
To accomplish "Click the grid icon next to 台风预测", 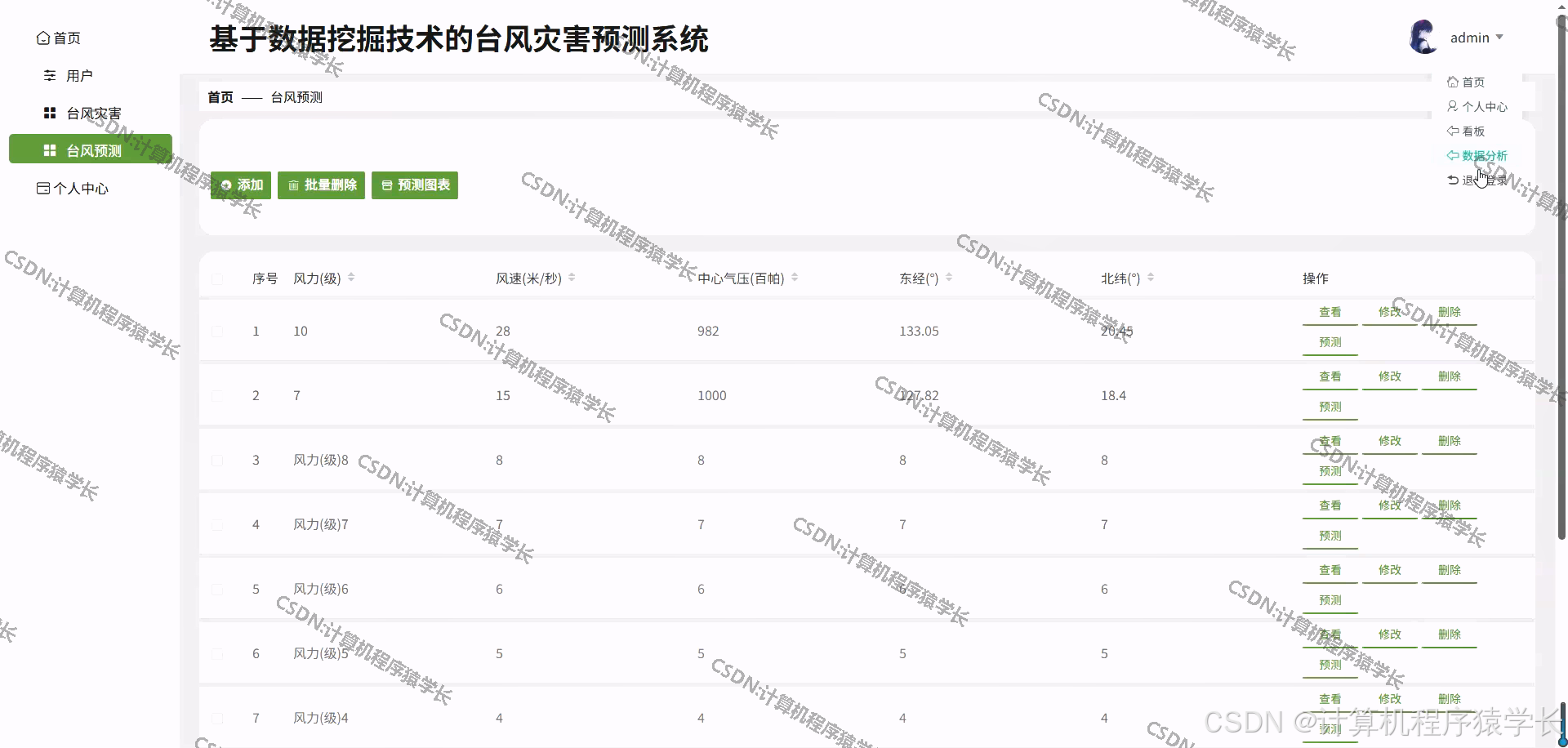I will 50,151.
